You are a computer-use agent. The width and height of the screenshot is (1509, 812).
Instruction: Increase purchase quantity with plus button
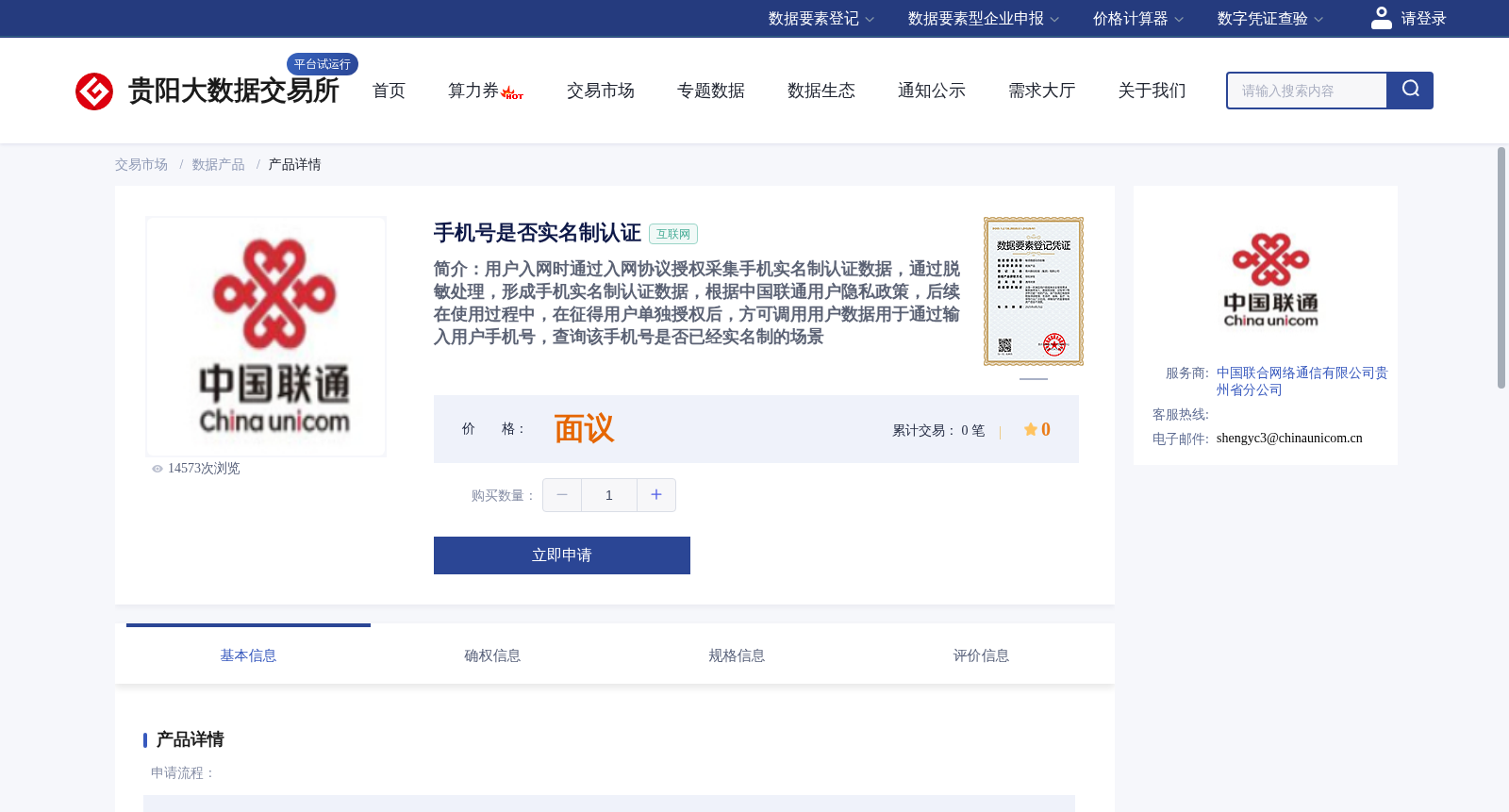click(x=656, y=495)
